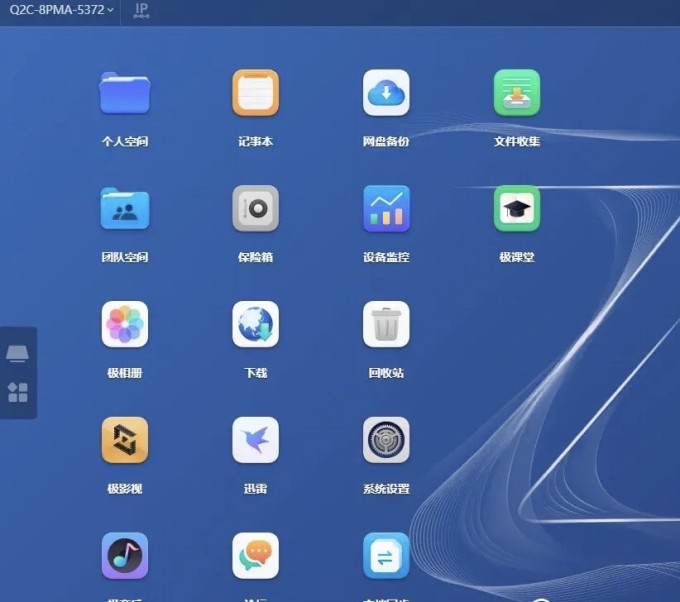Click the 系统设置 label text
Image resolution: width=680 pixels, height=602 pixels.
coord(386,489)
